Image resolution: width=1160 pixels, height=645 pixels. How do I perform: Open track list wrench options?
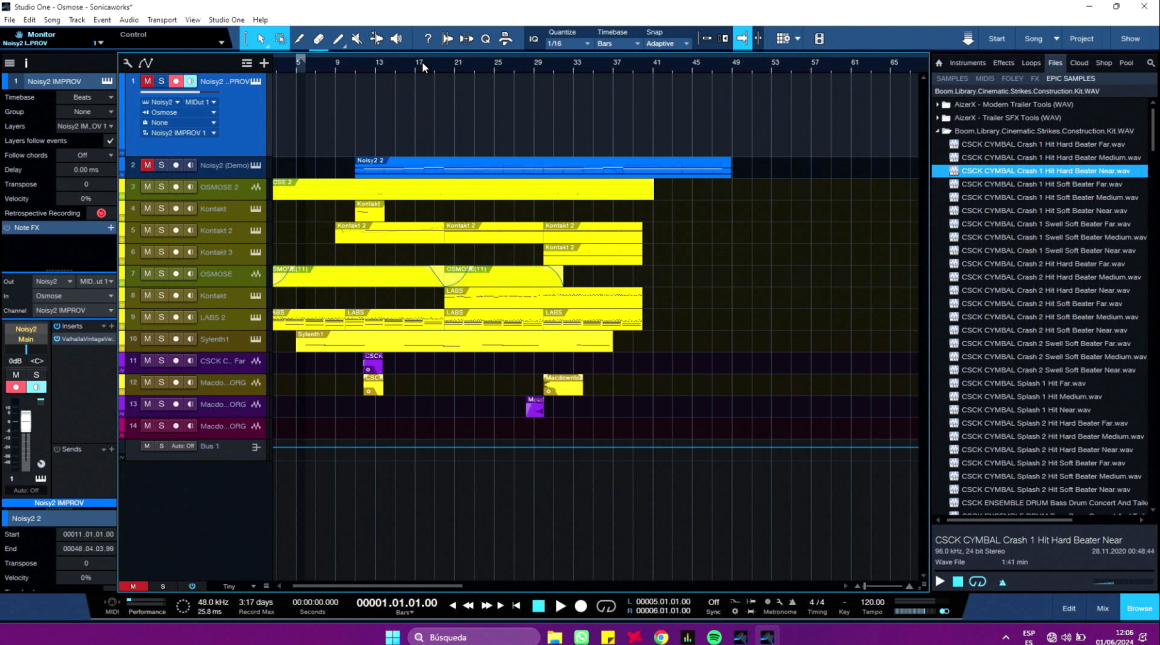[x=128, y=63]
